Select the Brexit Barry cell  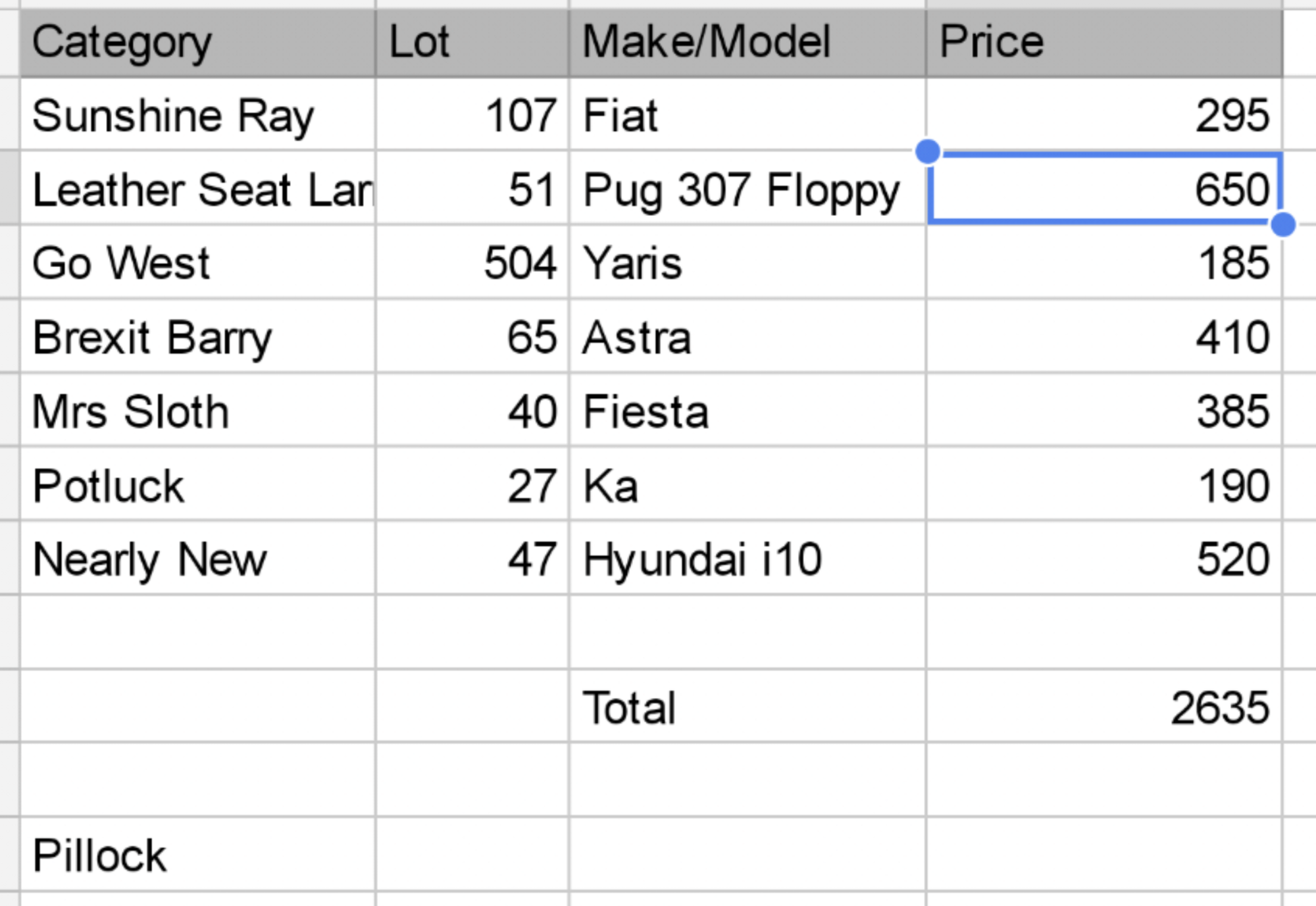198,337
